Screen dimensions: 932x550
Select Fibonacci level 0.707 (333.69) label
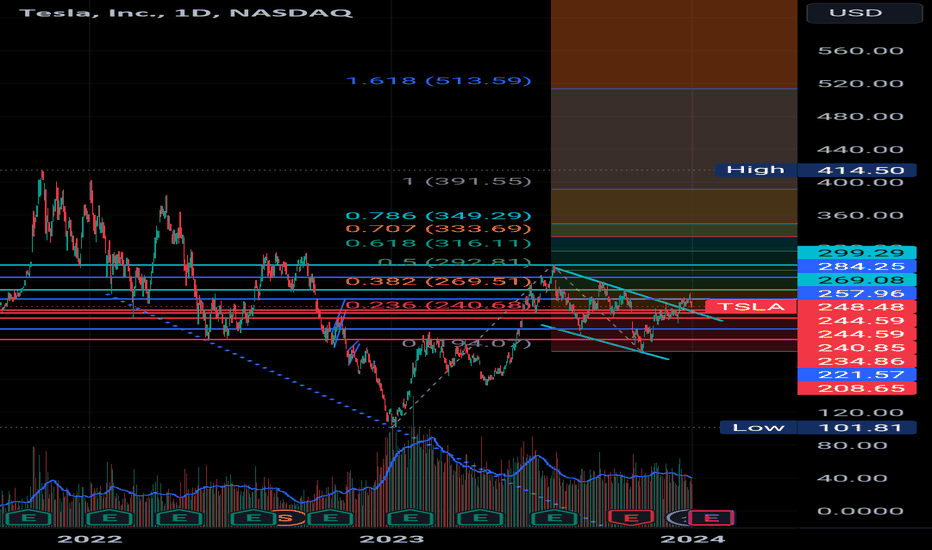[x=439, y=229]
